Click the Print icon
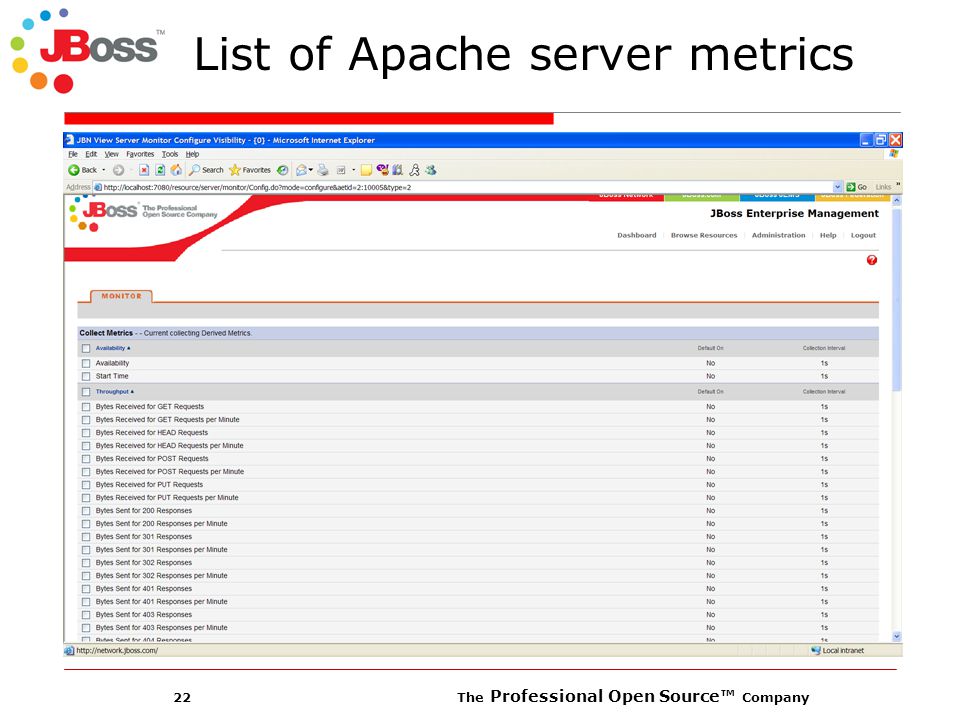 tap(323, 170)
